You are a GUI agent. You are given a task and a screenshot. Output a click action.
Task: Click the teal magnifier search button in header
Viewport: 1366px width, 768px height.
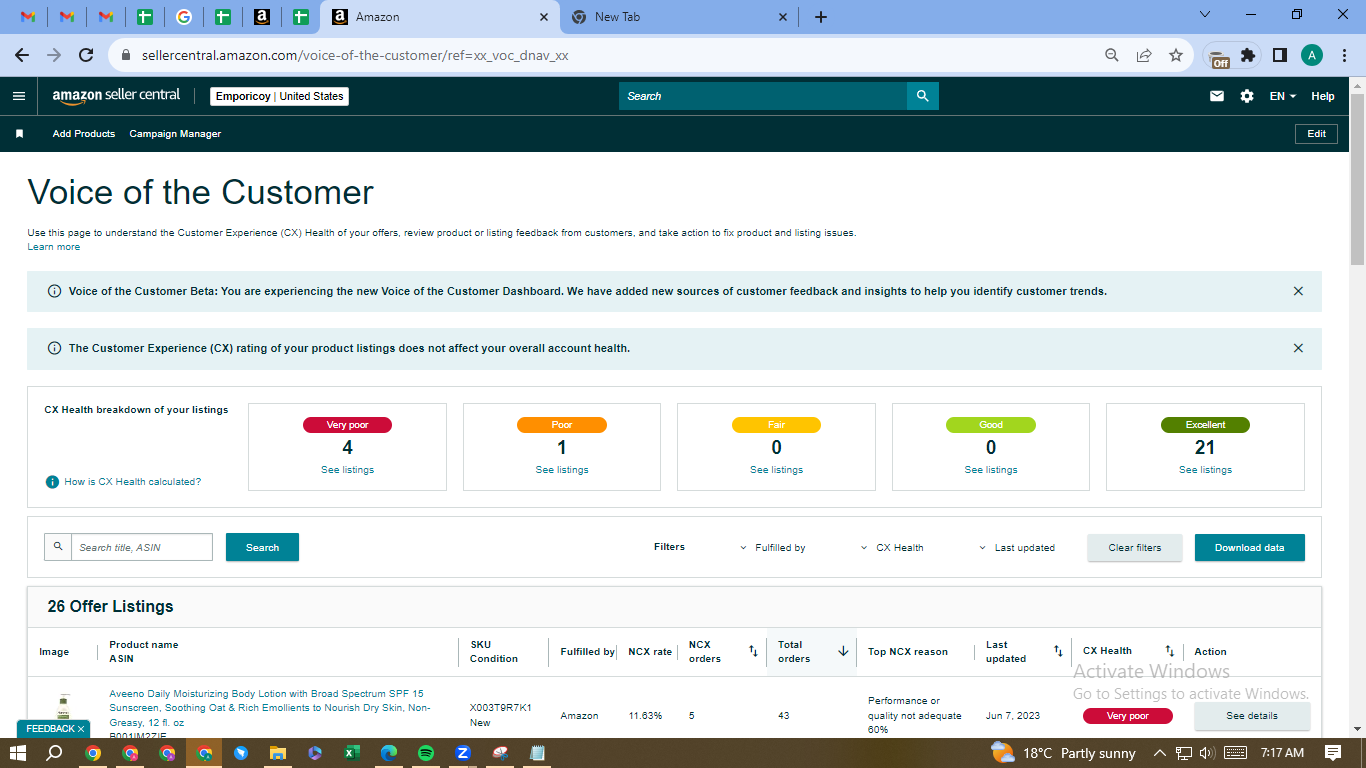(x=923, y=96)
